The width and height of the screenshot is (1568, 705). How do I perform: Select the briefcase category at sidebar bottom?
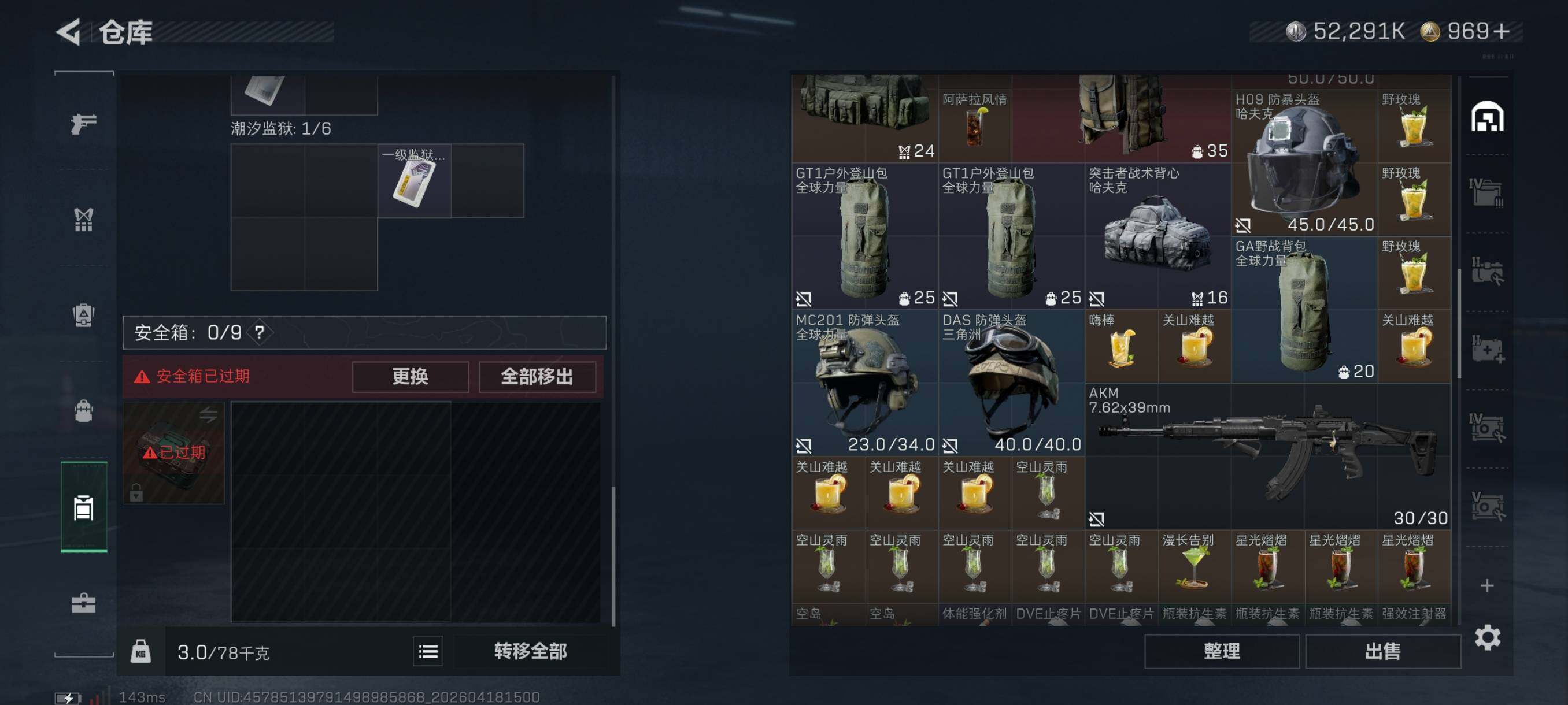point(83,603)
